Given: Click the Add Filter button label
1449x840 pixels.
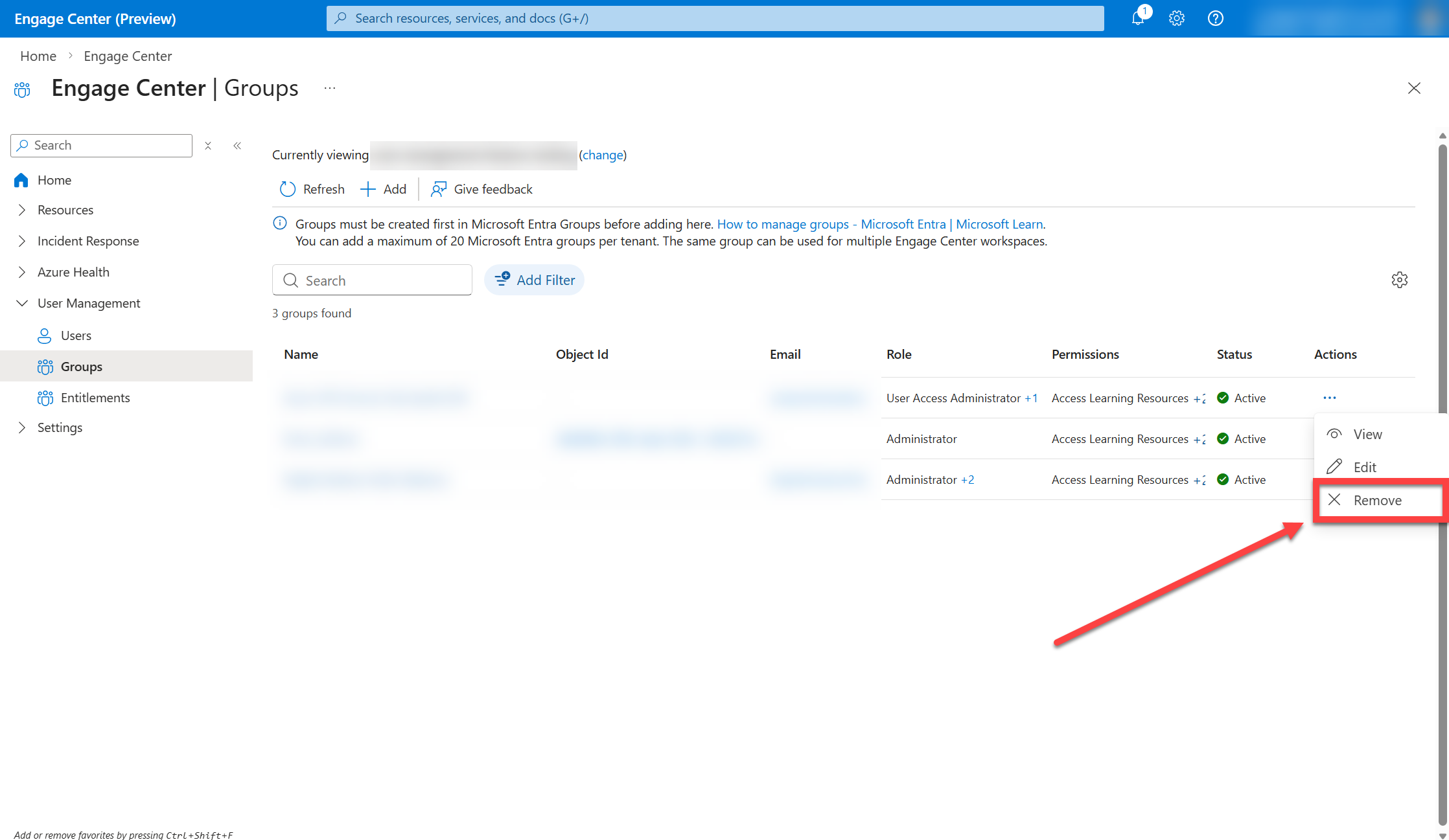Looking at the screenshot, I should pos(546,280).
